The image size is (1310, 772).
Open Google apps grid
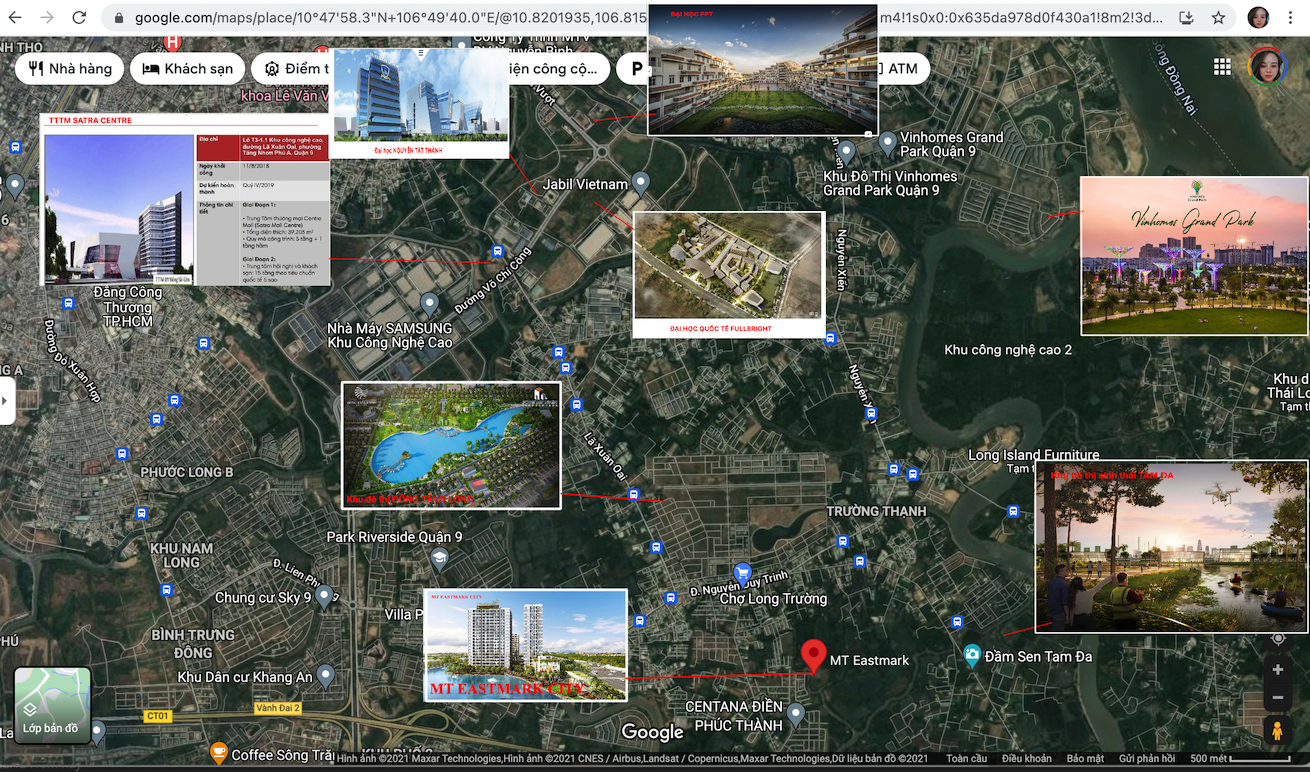coord(1222,67)
